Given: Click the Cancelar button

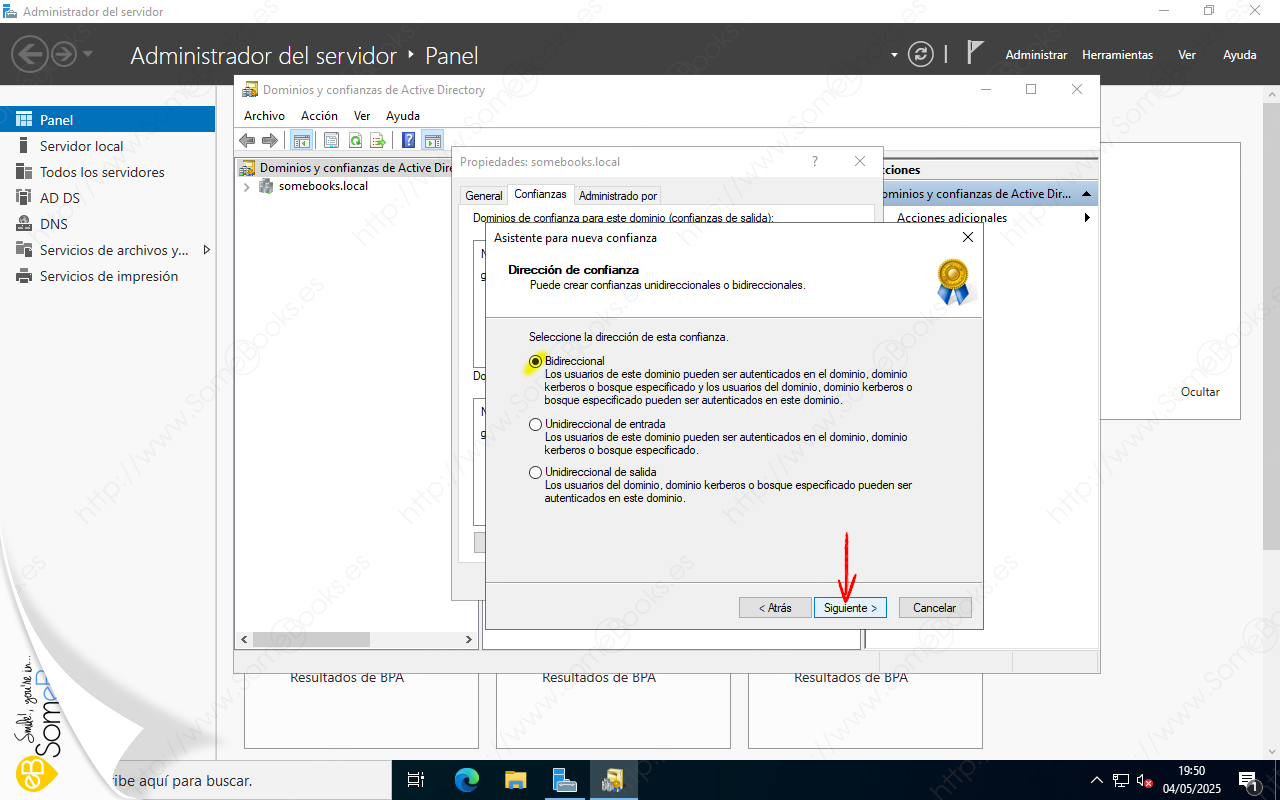Looking at the screenshot, I should (935, 608).
